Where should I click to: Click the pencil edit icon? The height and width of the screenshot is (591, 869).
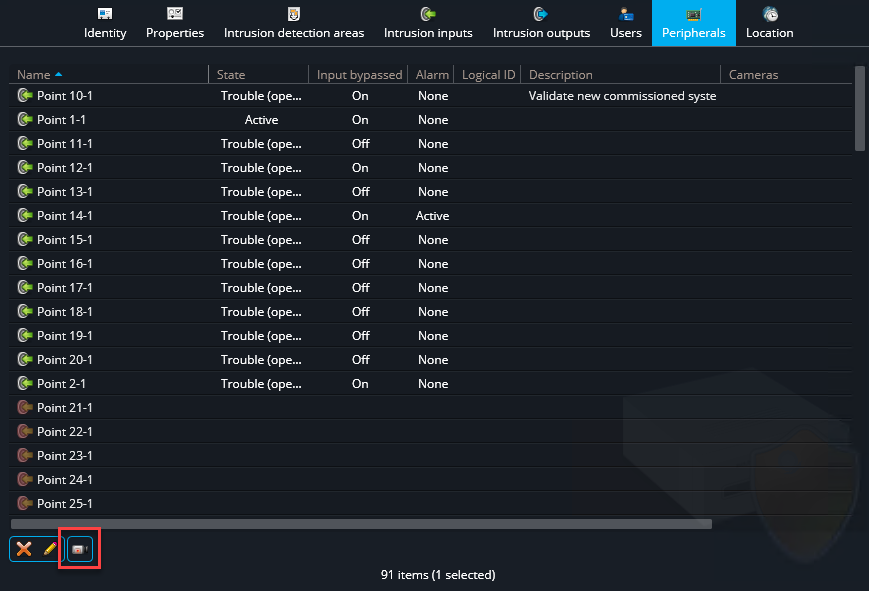coord(49,549)
